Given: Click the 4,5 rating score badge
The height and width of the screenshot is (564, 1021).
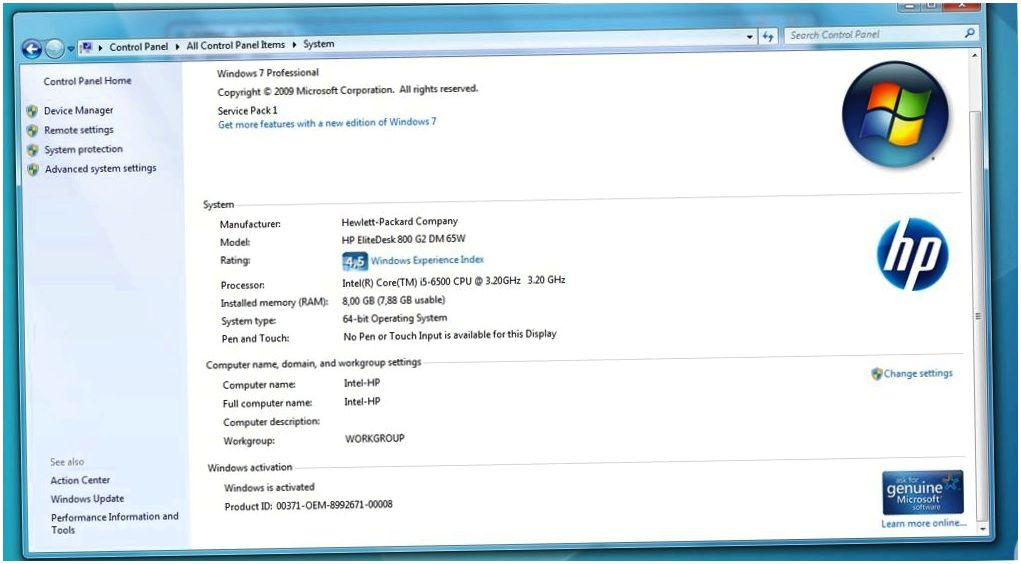Looking at the screenshot, I should tap(355, 262).
